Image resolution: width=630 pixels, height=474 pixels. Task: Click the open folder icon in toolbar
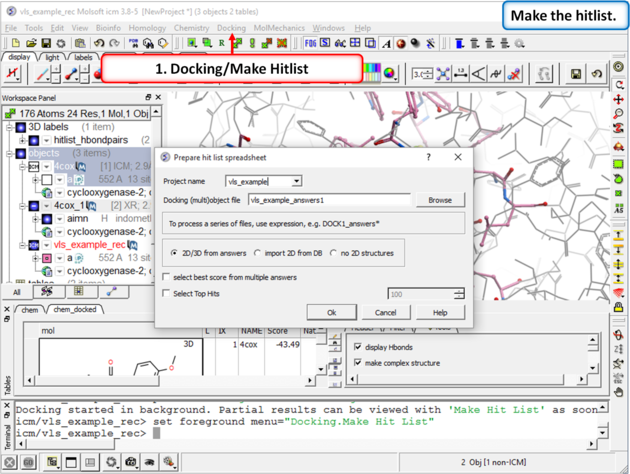29,44
